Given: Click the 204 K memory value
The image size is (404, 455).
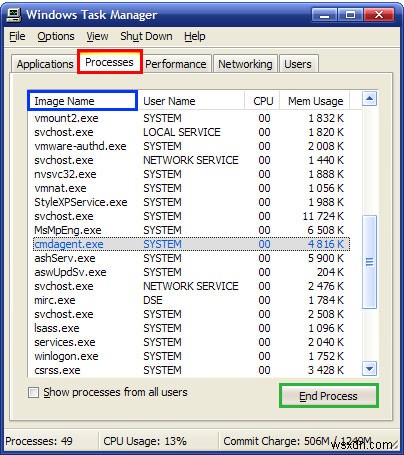Looking at the screenshot, I should click(330, 272).
